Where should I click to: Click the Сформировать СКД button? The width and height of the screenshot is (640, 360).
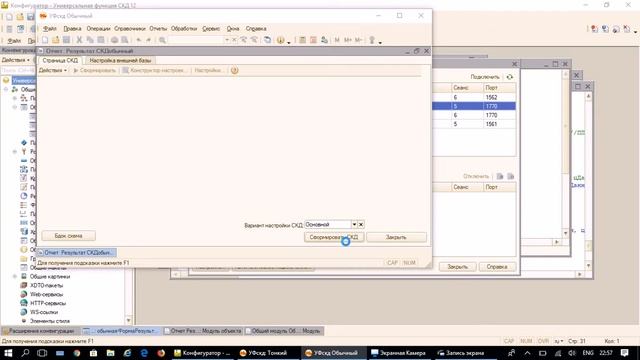334,237
